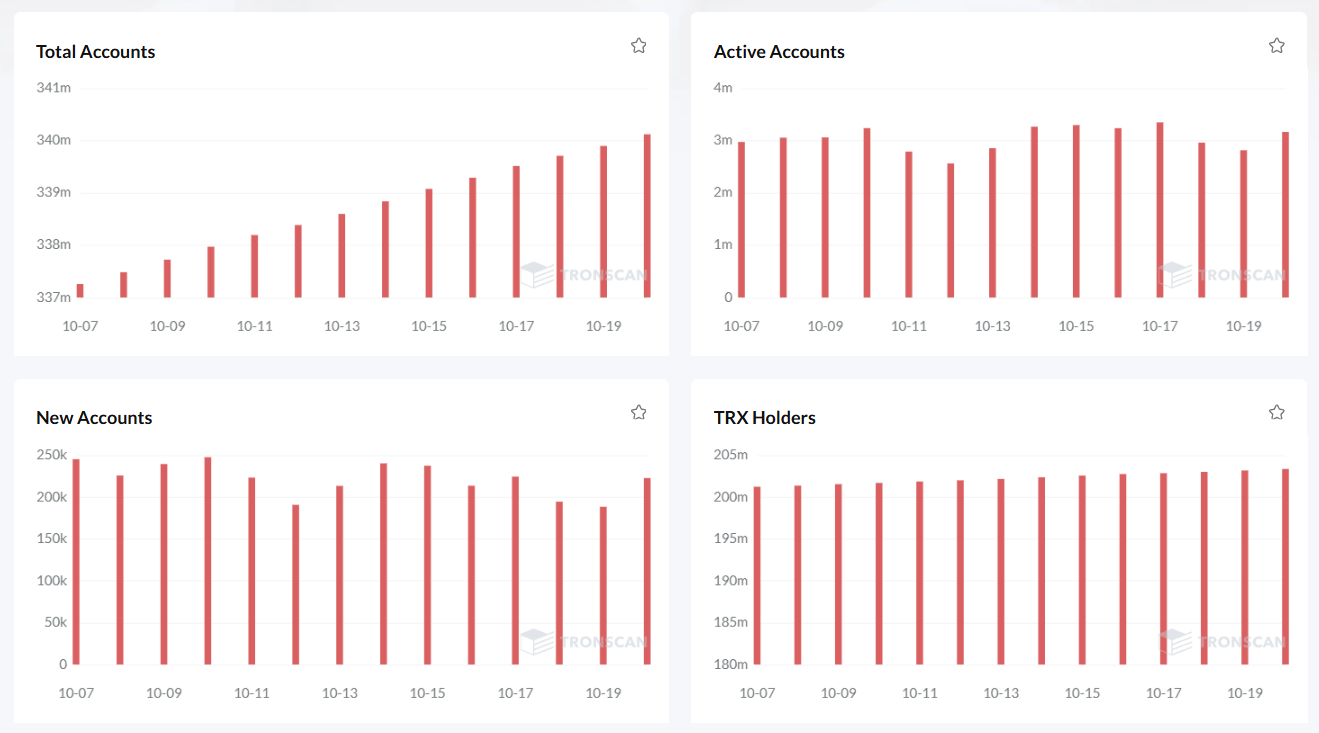
Task: Click the 10-13 bar in TRX Holders
Action: click(1001, 571)
